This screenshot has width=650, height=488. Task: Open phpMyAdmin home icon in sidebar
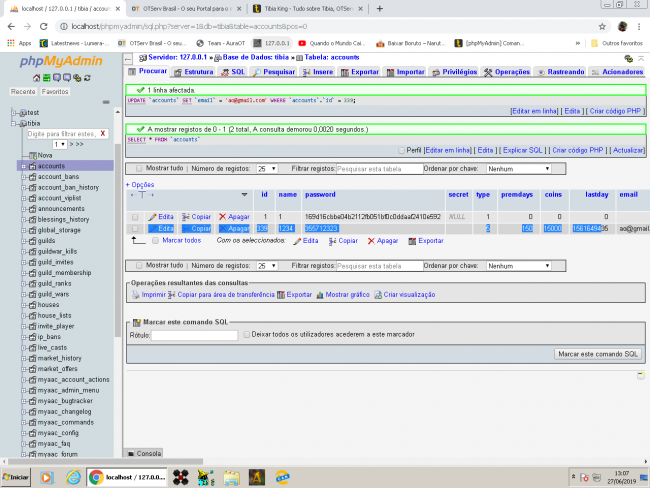(x=36, y=78)
